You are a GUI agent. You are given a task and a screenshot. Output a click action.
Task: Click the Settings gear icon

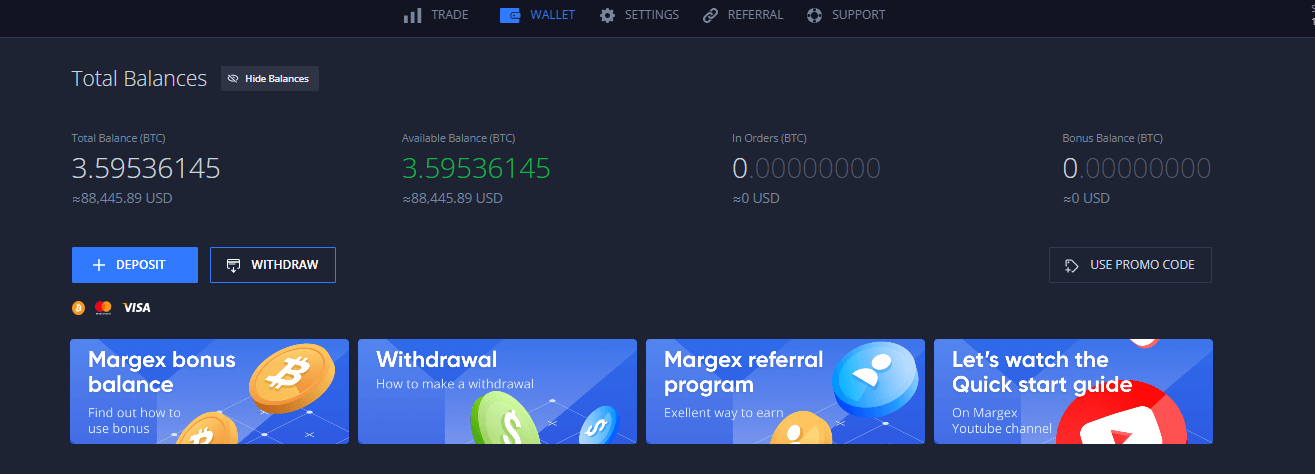click(x=607, y=16)
